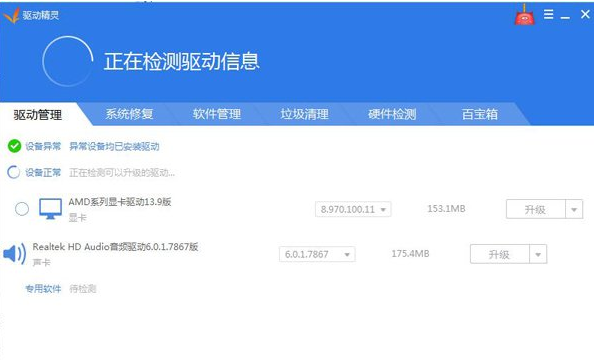Expand the arrow beside AMD 升级 button
The height and width of the screenshot is (360, 594).
coord(574,209)
